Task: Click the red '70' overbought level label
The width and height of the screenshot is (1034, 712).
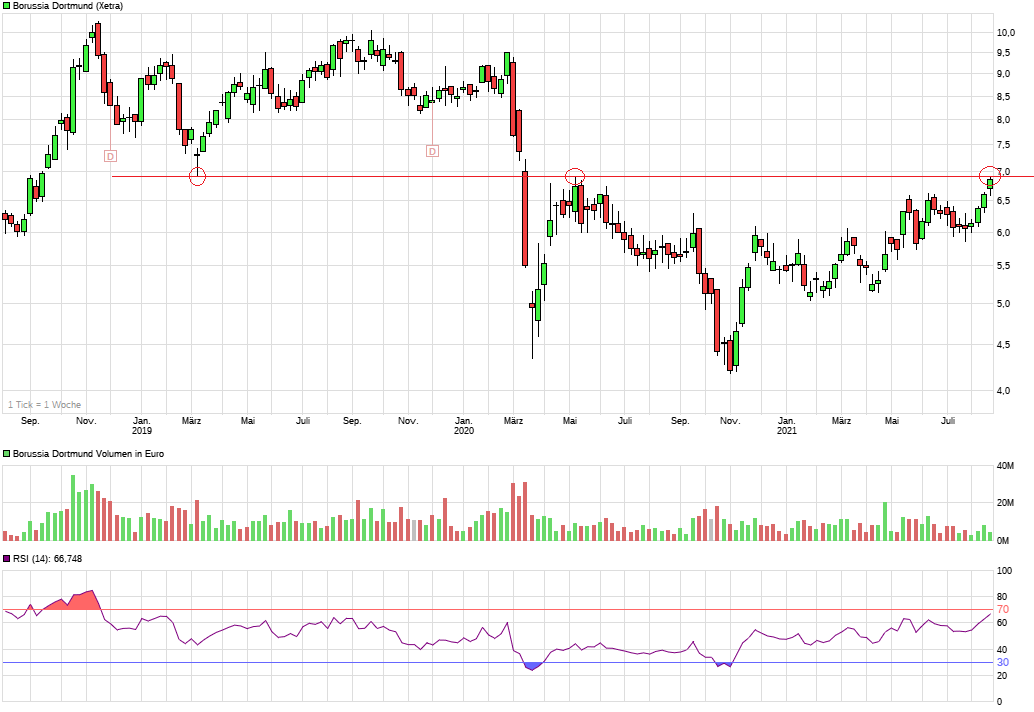Action: [1002, 610]
